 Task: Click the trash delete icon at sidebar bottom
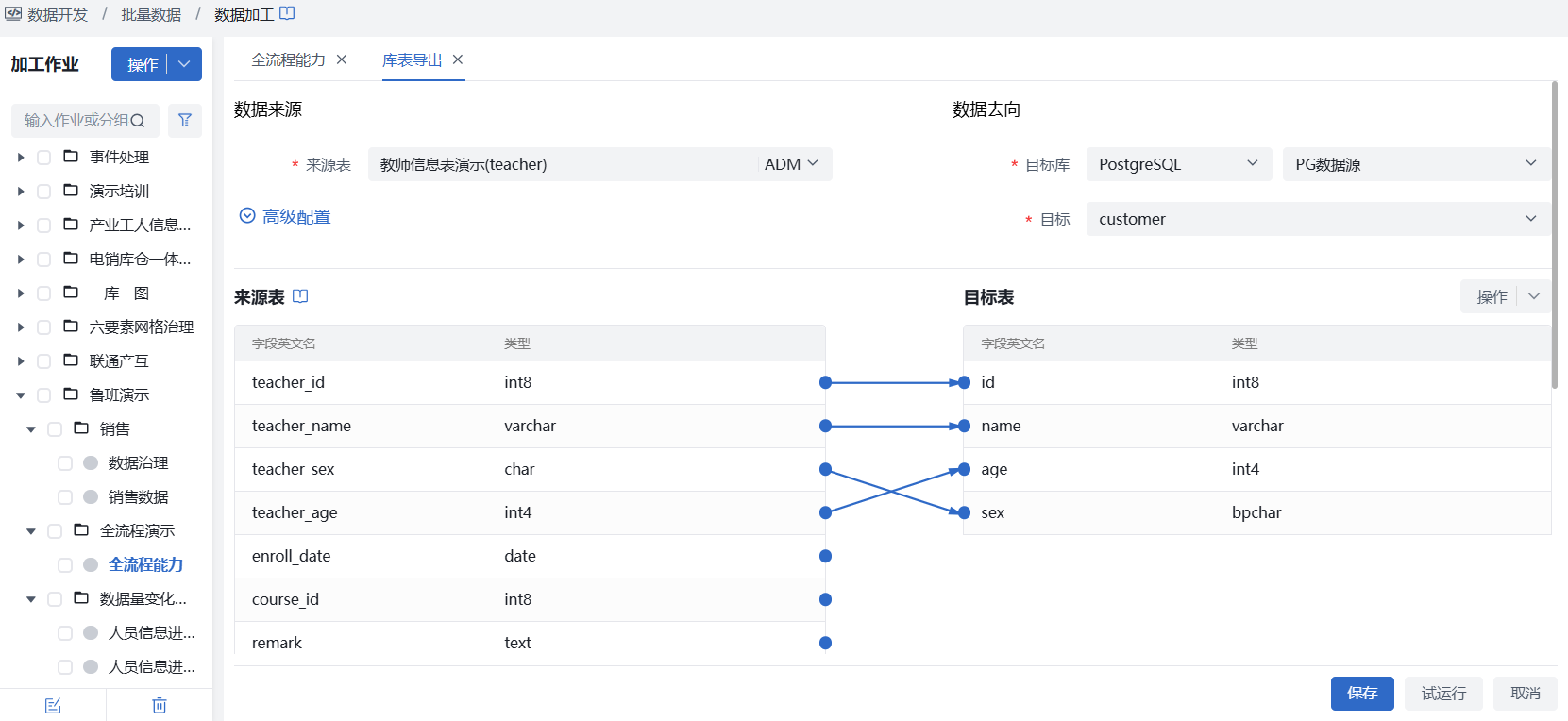pos(160,706)
